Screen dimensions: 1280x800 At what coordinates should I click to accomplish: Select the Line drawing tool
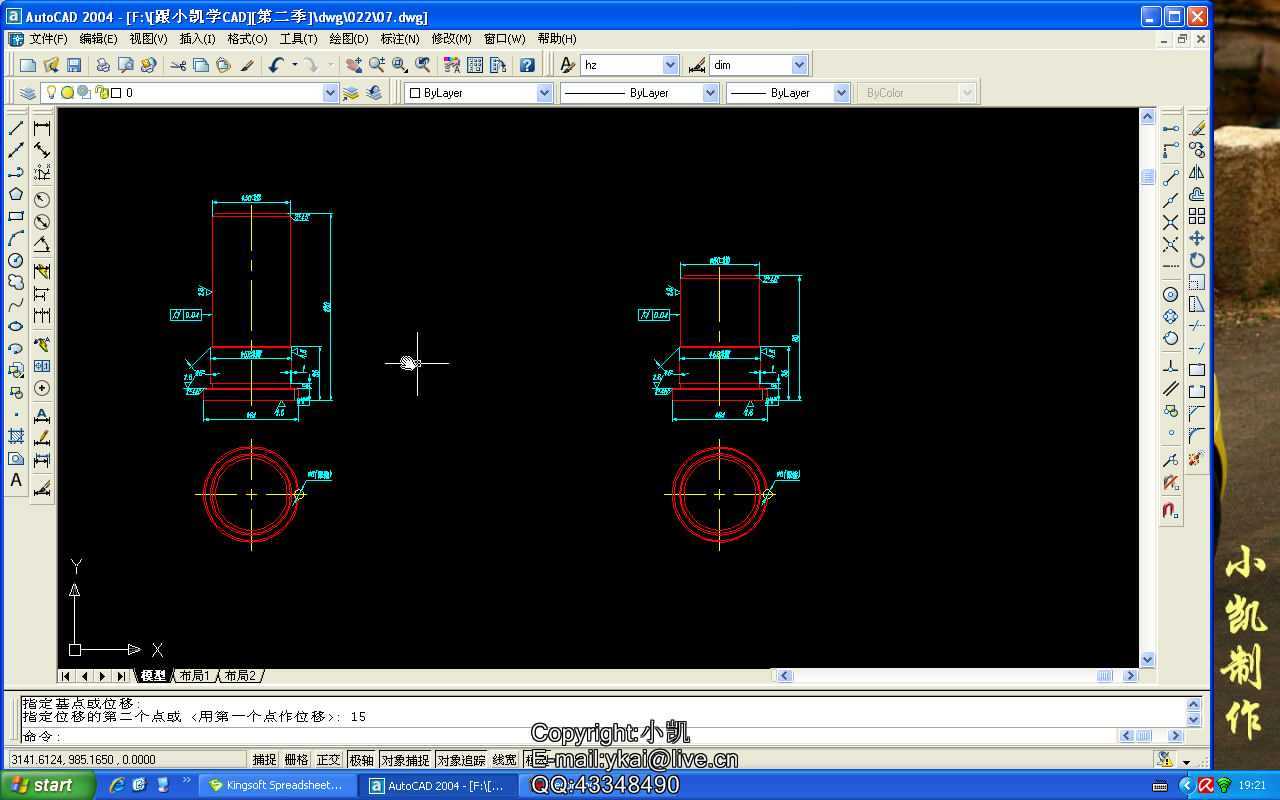click(16, 128)
